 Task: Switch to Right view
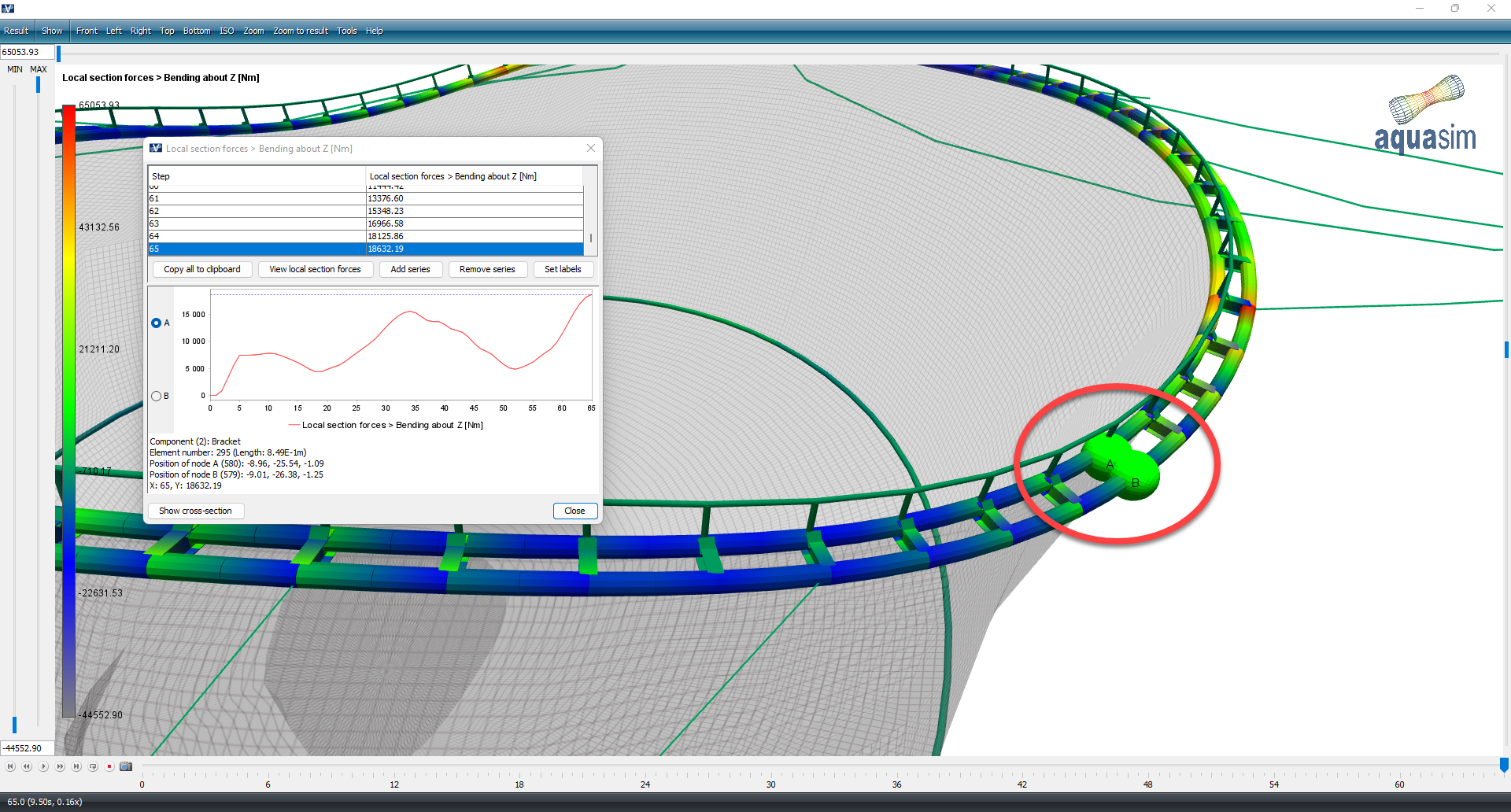(x=141, y=31)
